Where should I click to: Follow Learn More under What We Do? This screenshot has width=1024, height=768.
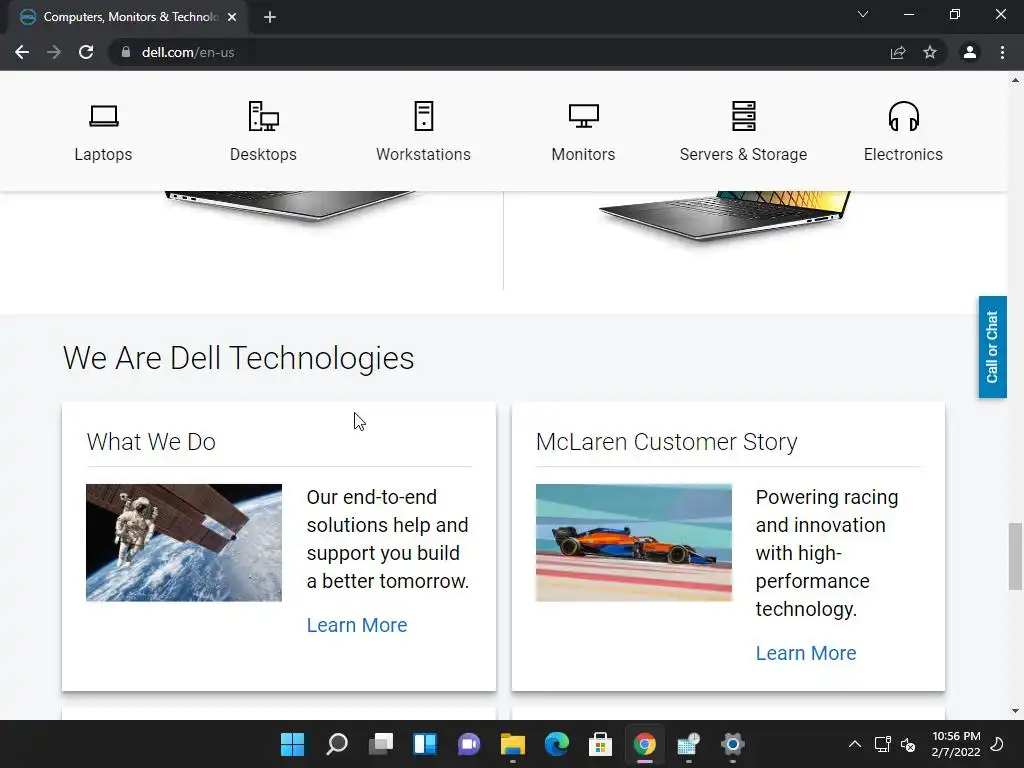pos(357,625)
